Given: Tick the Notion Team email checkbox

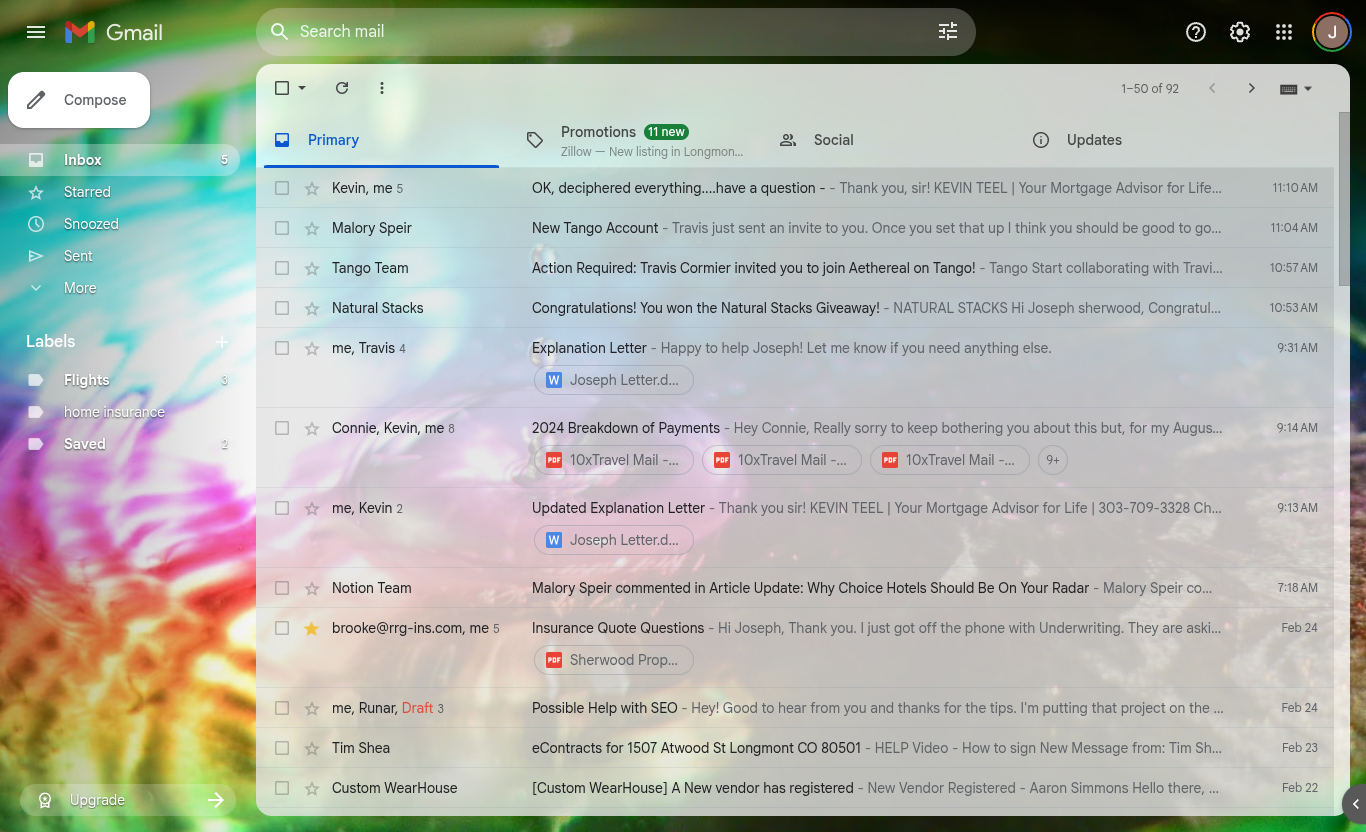Looking at the screenshot, I should click(x=282, y=588).
